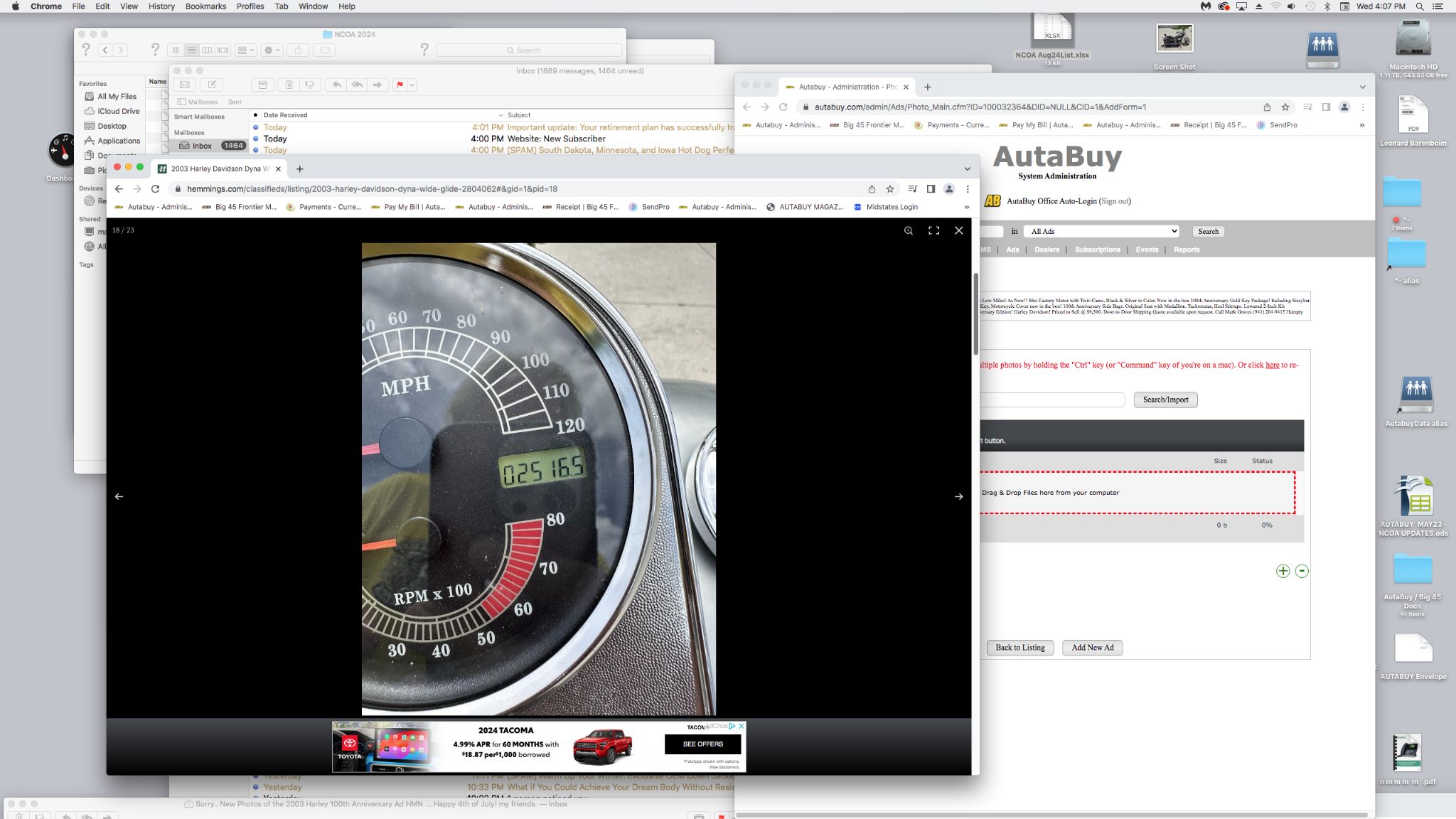The image size is (1456, 819).
Task: Open the Bookmarks menu in menu bar
Action: pos(205,6)
